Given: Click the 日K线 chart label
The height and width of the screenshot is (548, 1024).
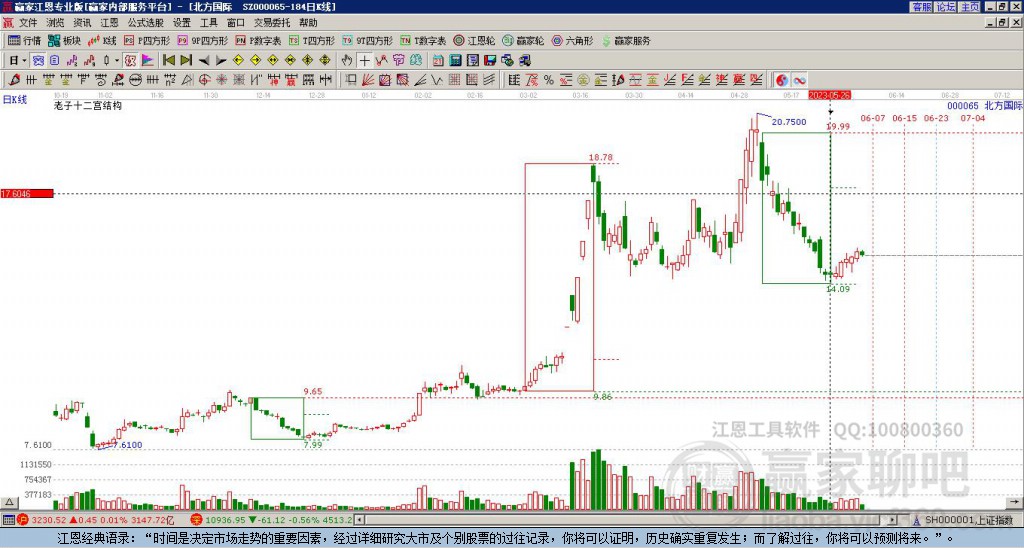Looking at the screenshot, I should (14, 100).
